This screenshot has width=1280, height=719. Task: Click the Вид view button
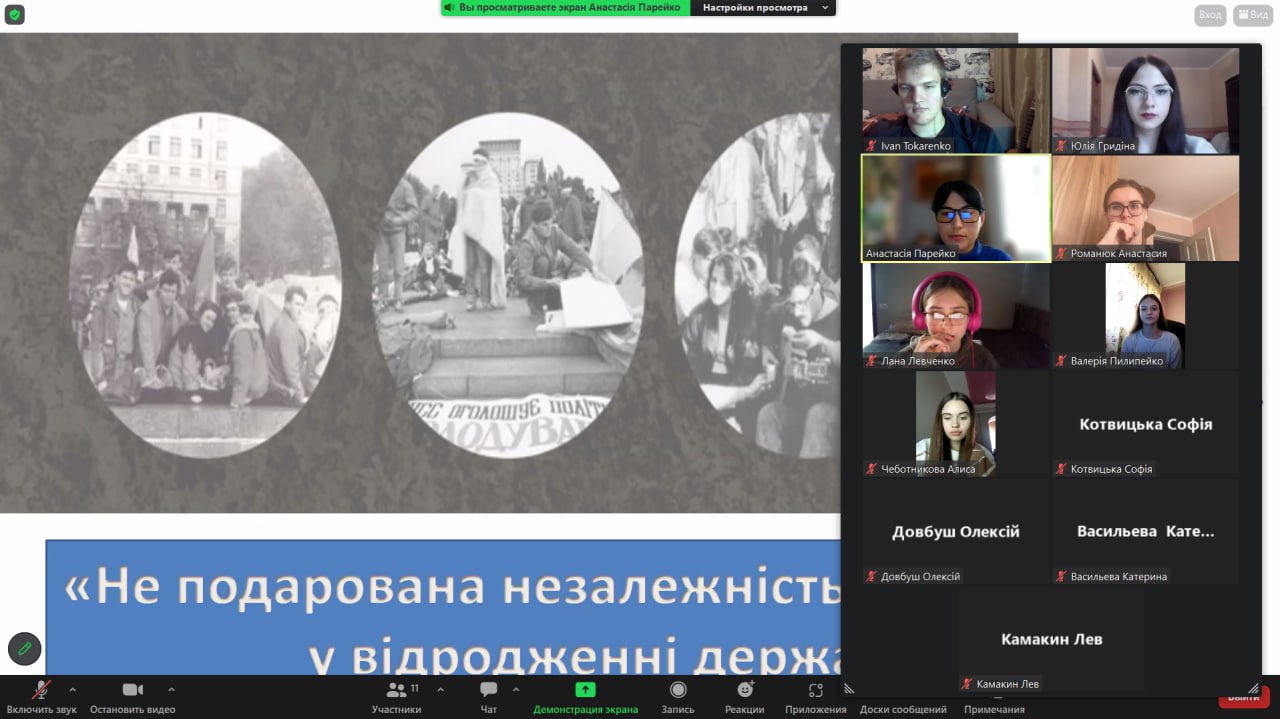tap(1253, 15)
